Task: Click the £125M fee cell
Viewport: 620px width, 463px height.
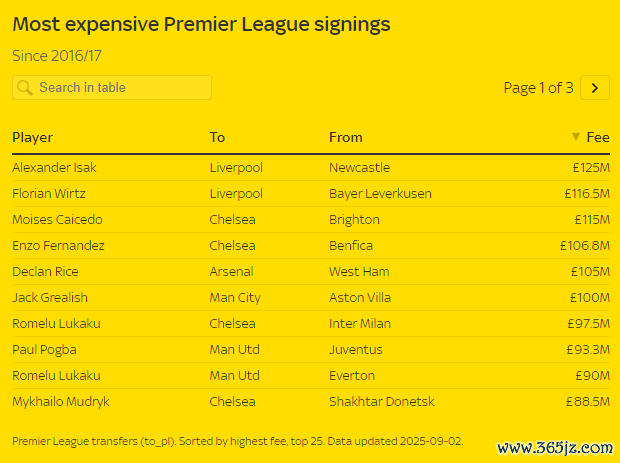Action: 591,168
